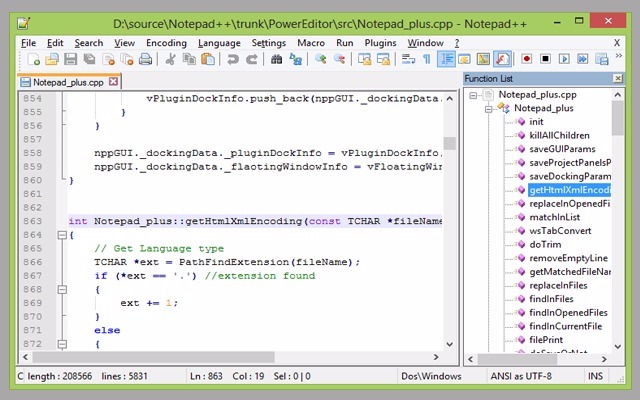Collapse the code fold at line 864
Screen dimensions: 640x400
[62, 235]
